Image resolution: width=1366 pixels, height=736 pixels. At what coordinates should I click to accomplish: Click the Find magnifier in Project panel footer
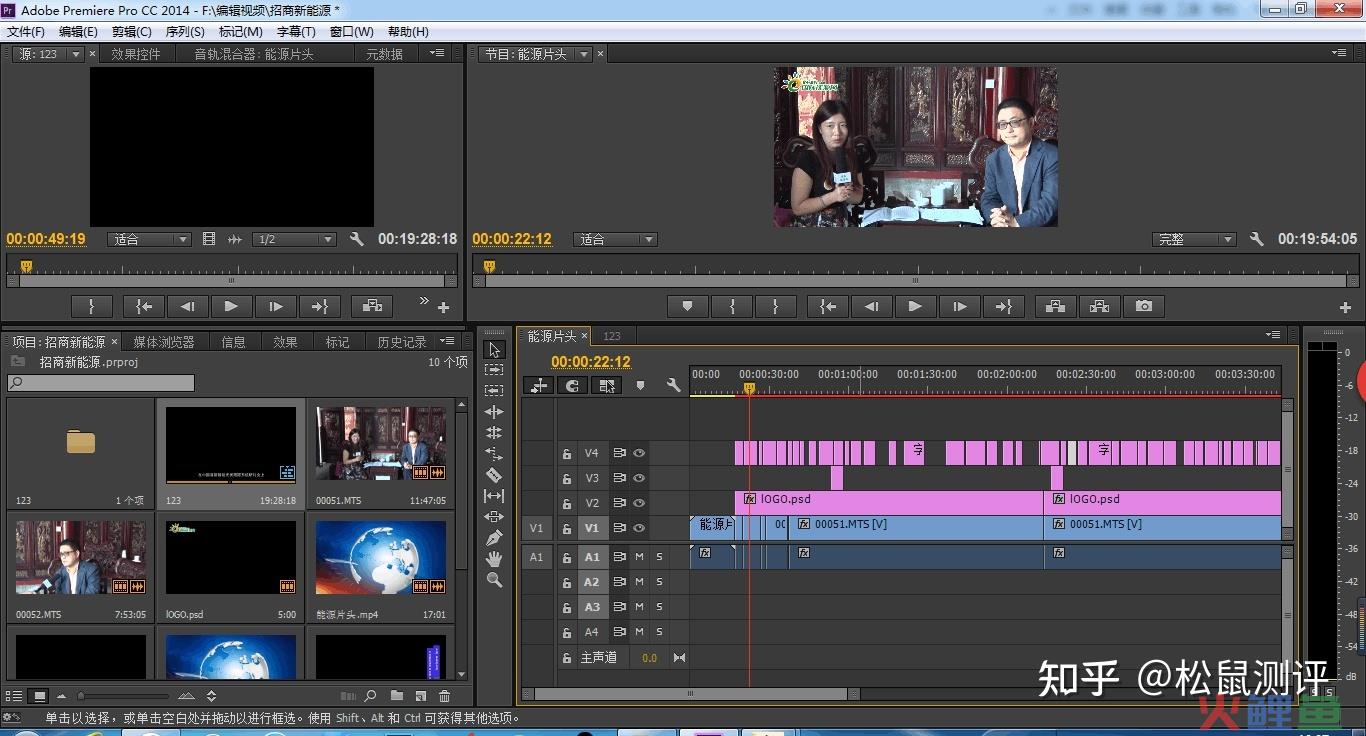click(370, 696)
